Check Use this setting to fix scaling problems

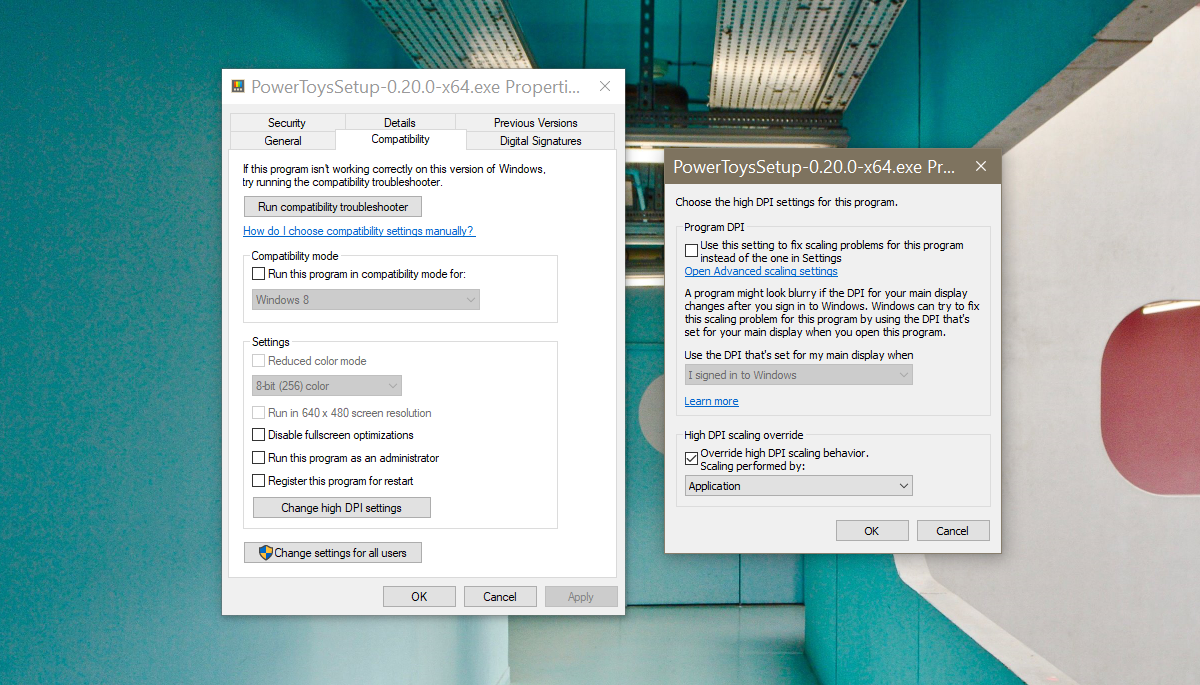pyautogui.click(x=691, y=251)
